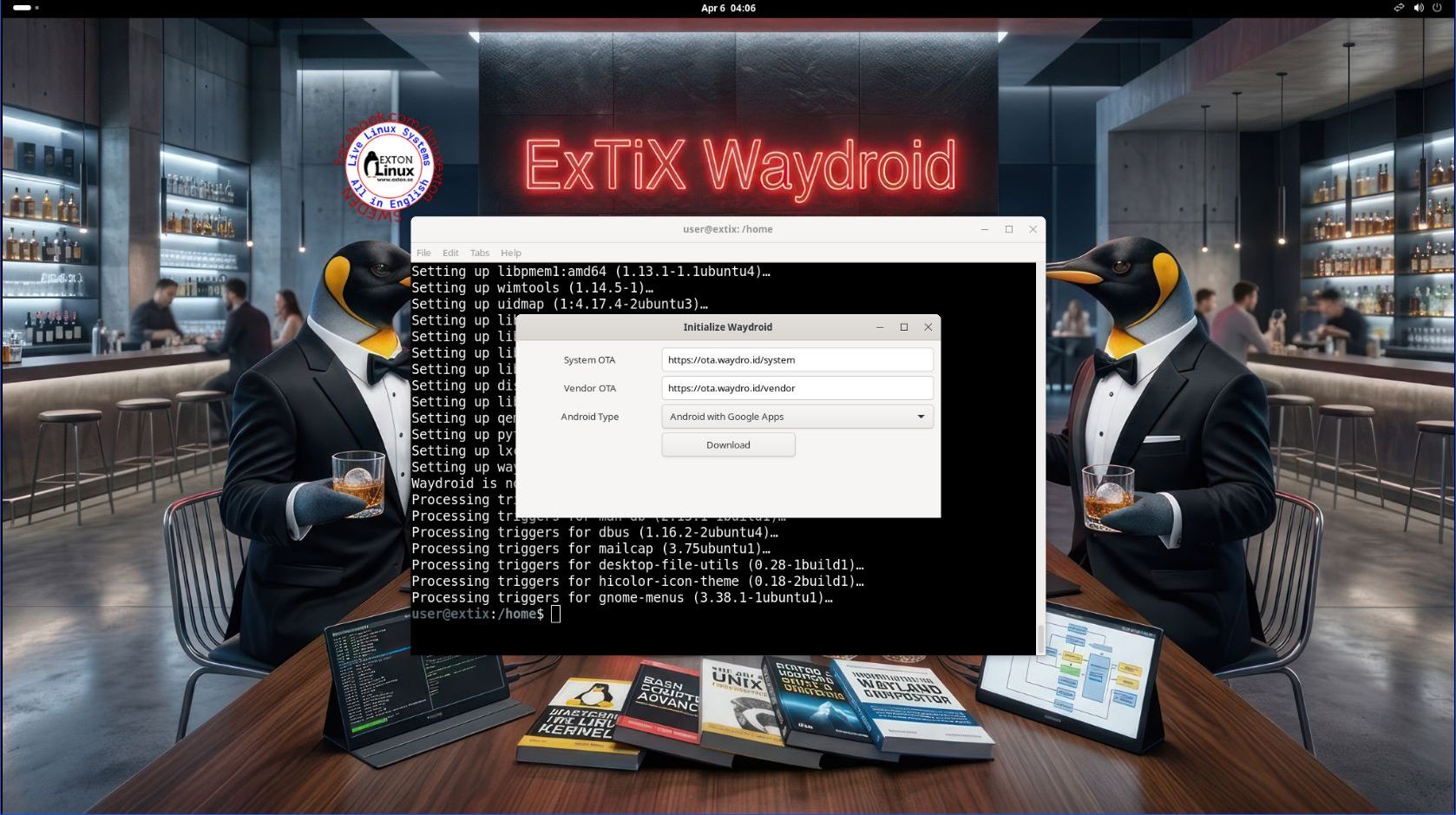Focus the System OTA URL field
Screen dimensions: 1456x815
point(797,360)
